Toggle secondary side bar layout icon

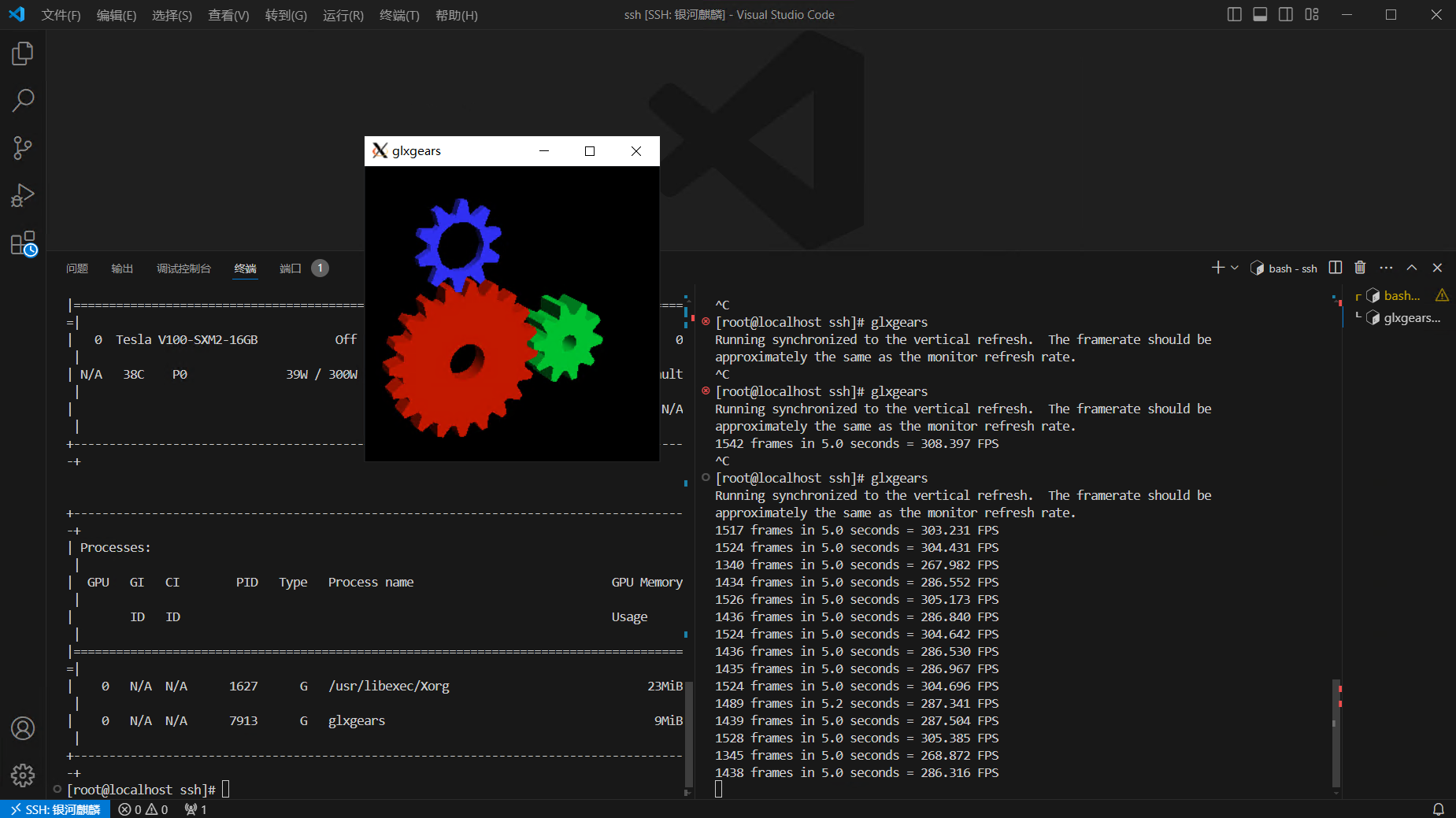pyautogui.click(x=1286, y=15)
